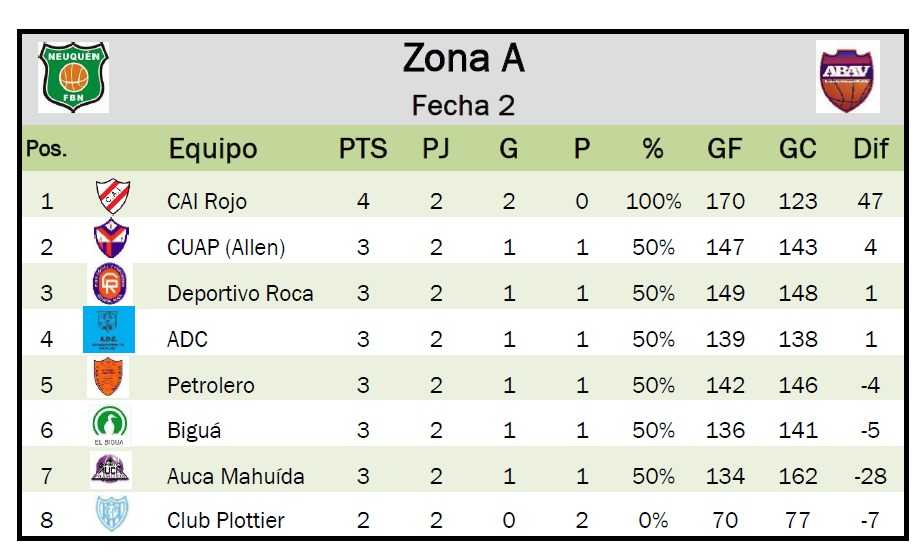Viewport: 923px width, 552px height.
Task: Click the 100% win percentage cell
Action: tap(653, 201)
